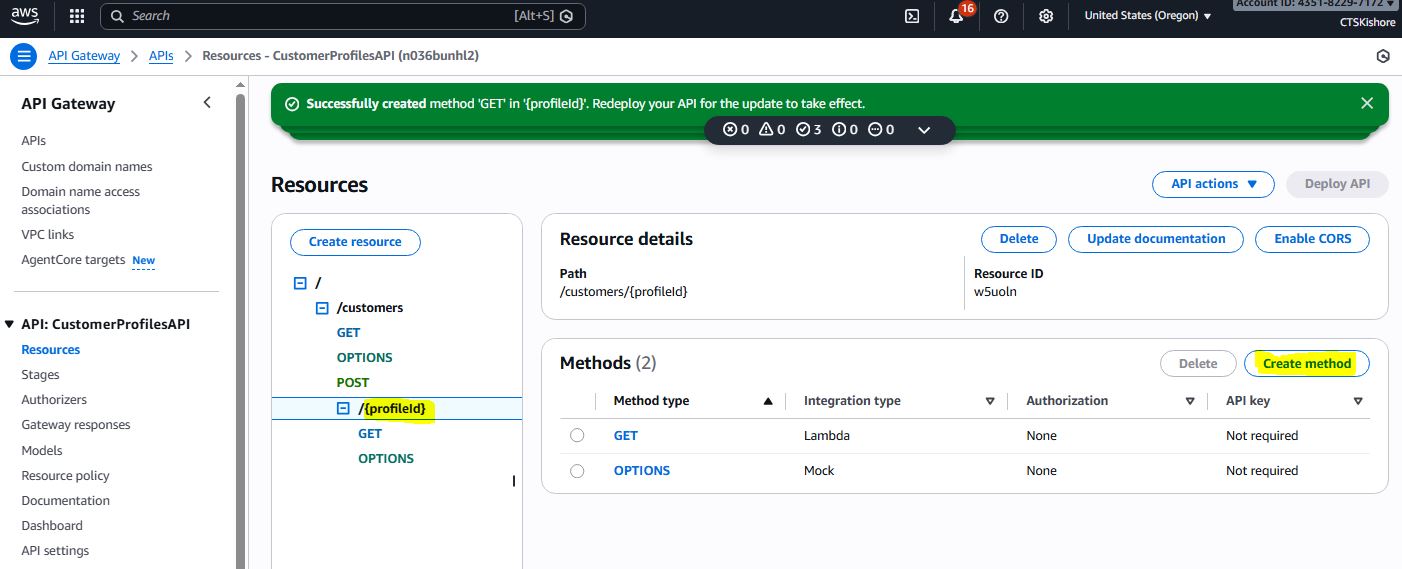1402x569 pixels.
Task: Collapse the /{profileId} tree node
Action: click(x=343, y=409)
